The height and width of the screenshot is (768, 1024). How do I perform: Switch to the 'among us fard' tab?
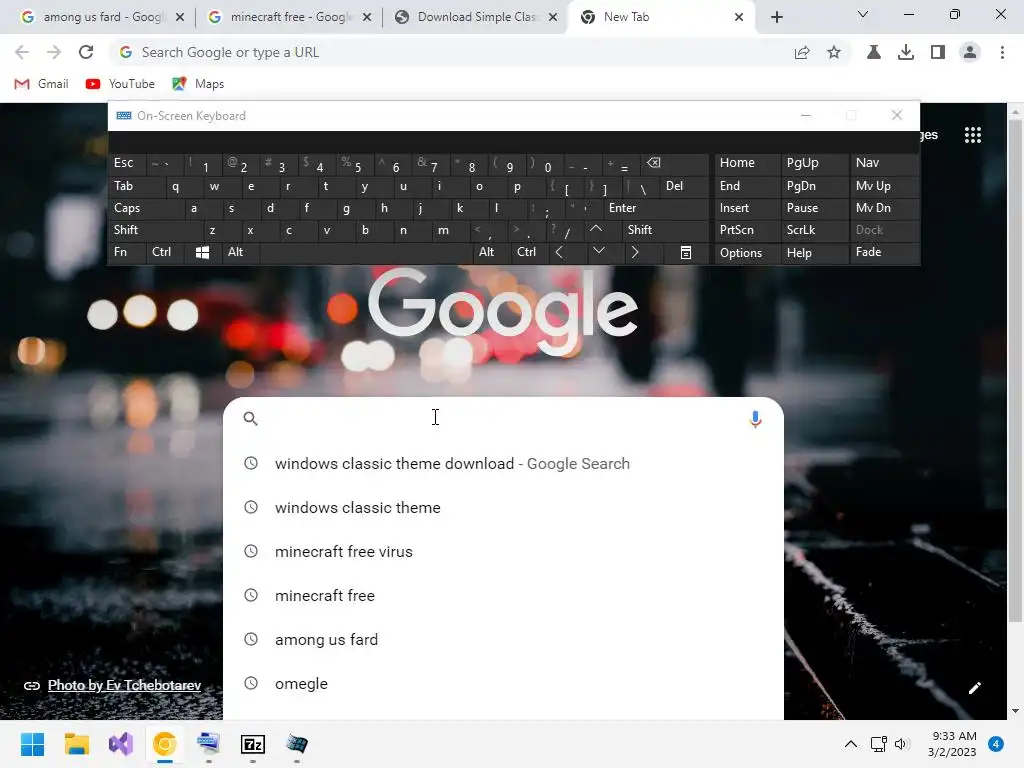(x=102, y=17)
